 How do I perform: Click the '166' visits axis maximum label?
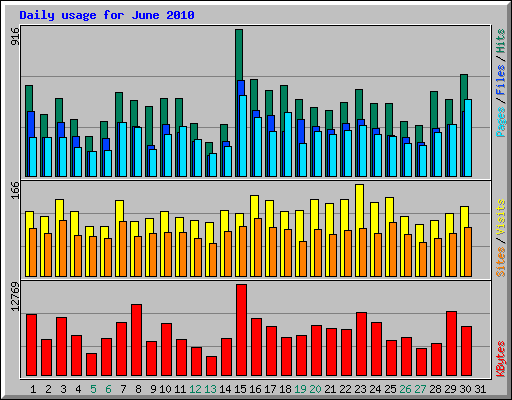point(15,191)
